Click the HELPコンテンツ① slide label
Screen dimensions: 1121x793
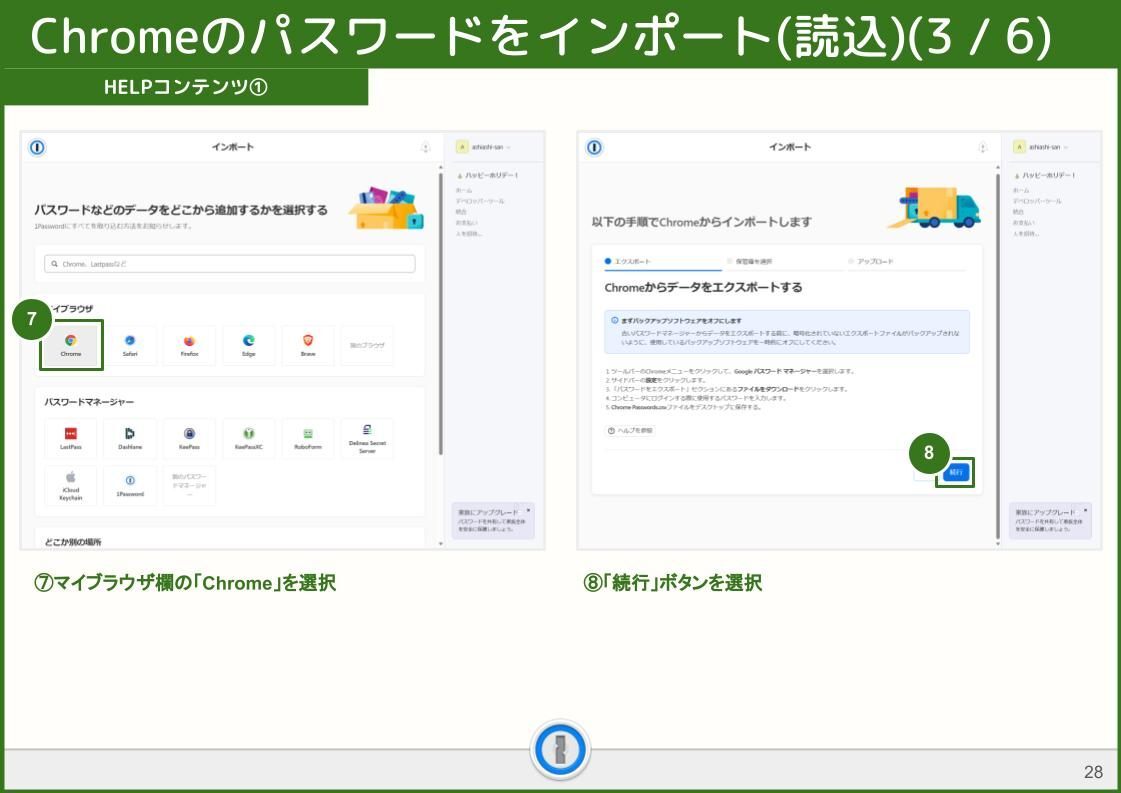click(x=186, y=87)
